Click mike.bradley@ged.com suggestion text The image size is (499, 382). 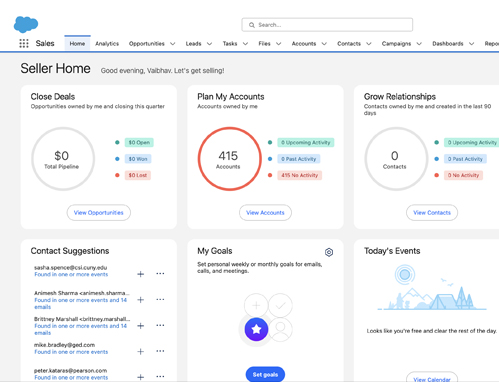[x=64, y=345]
